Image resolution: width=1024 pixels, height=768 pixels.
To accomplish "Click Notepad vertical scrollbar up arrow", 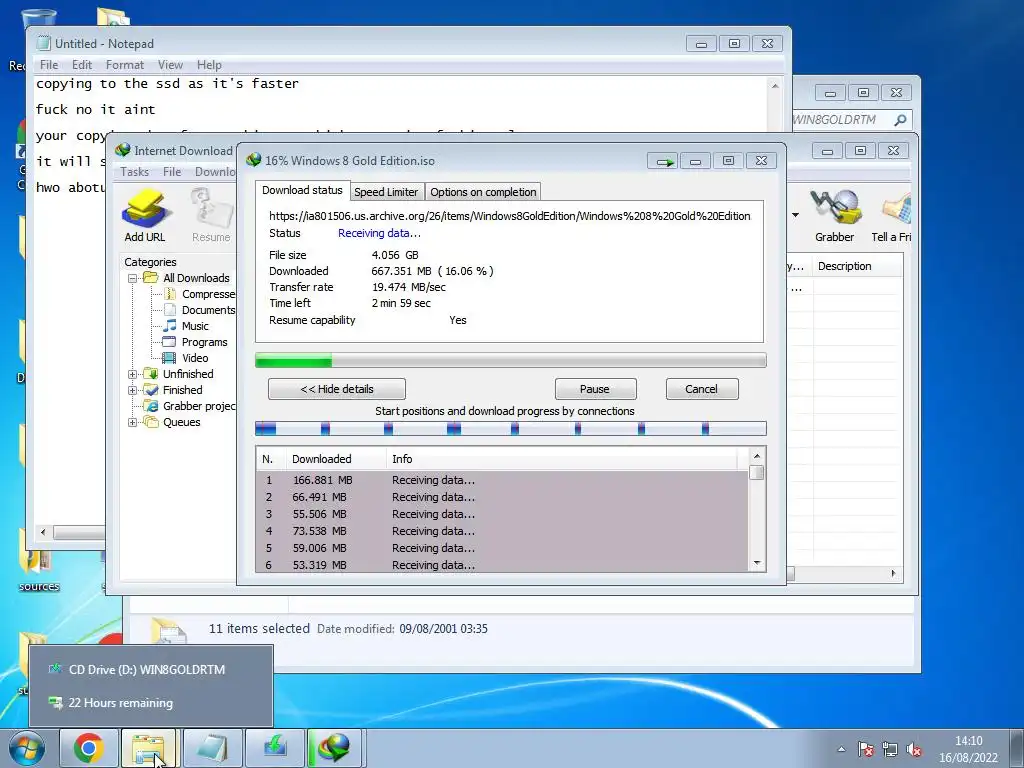I will click(x=775, y=86).
